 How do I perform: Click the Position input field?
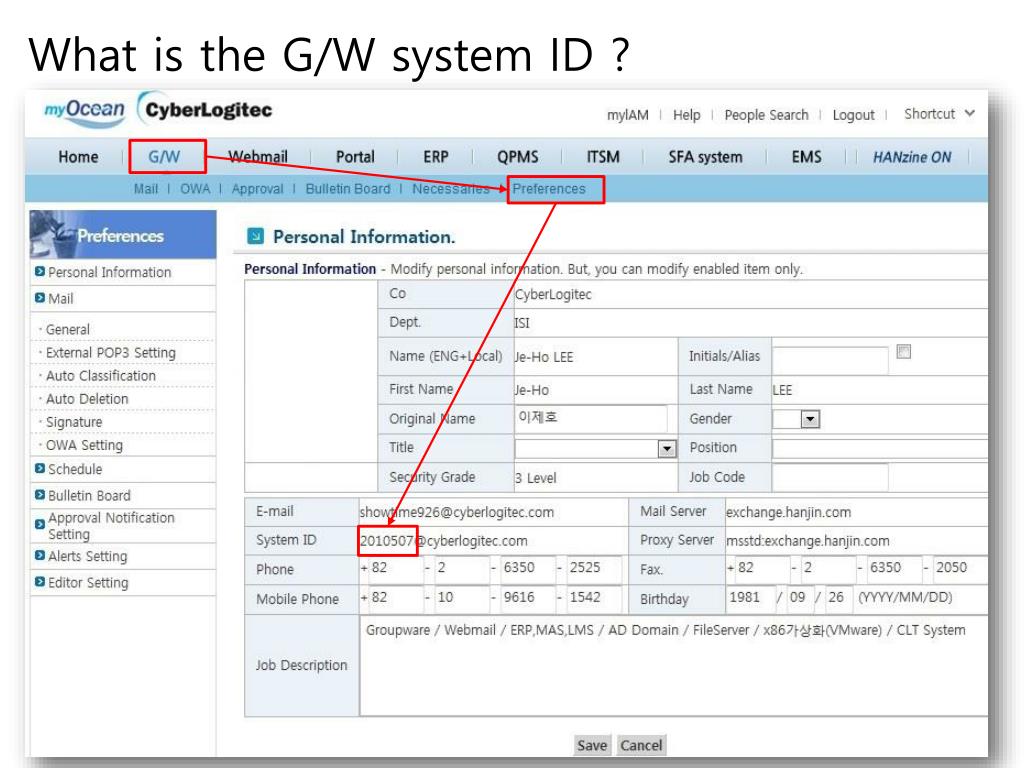point(880,449)
